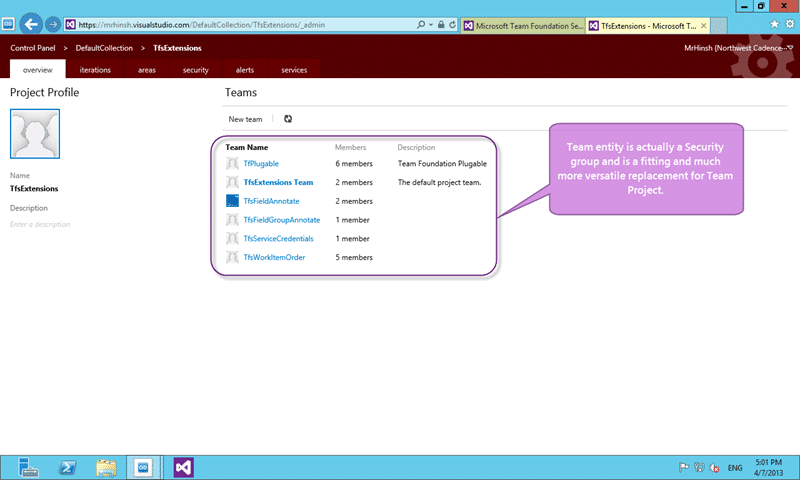Click the Description column header
The height and width of the screenshot is (480, 800).
(x=416, y=147)
